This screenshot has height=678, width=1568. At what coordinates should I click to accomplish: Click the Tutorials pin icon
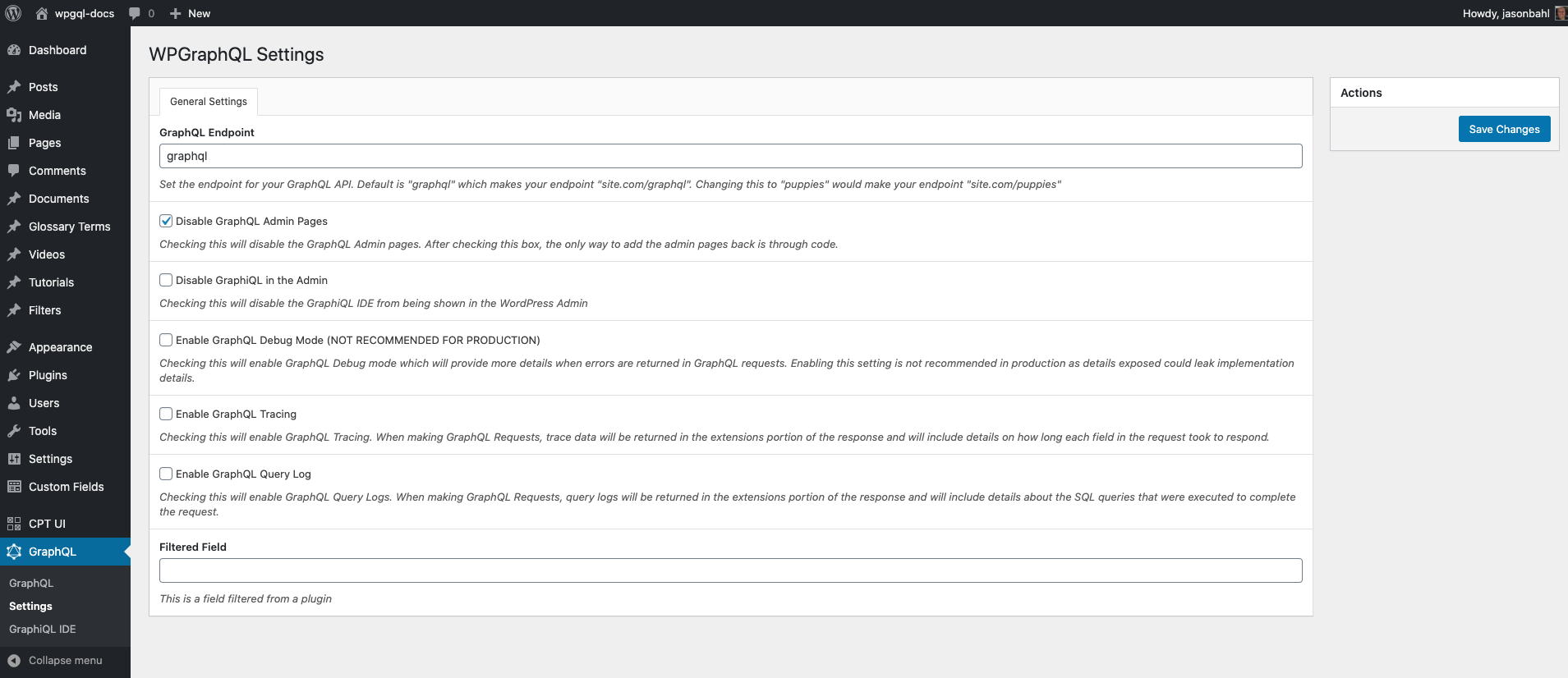[x=14, y=282]
